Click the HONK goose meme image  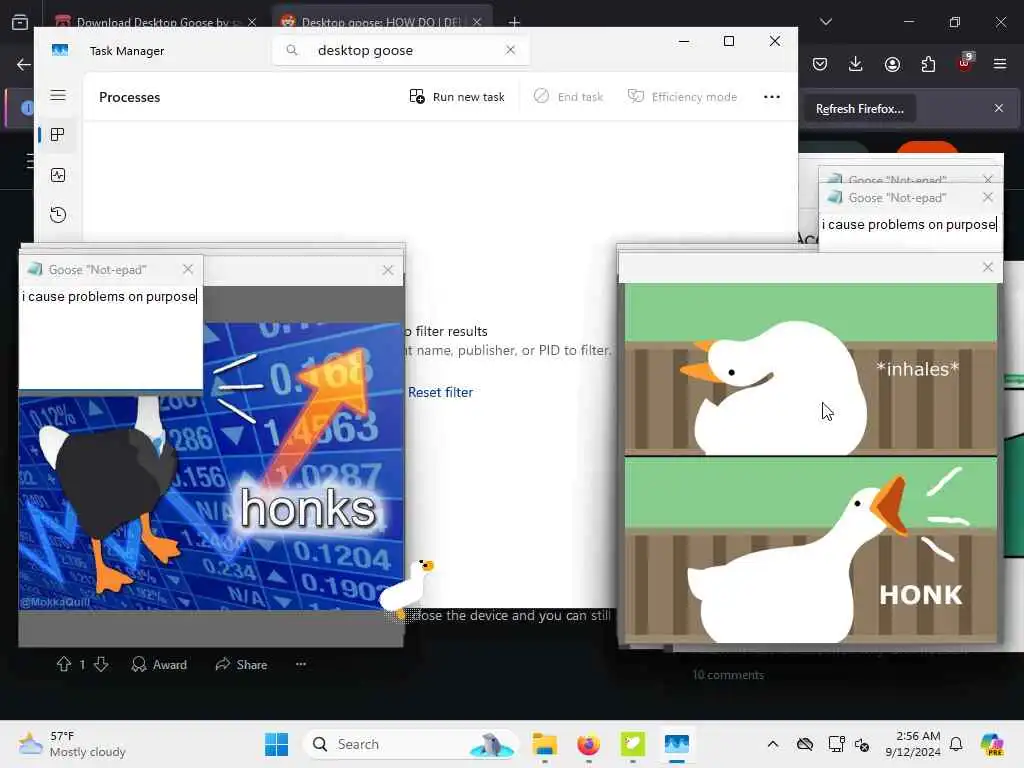811,463
